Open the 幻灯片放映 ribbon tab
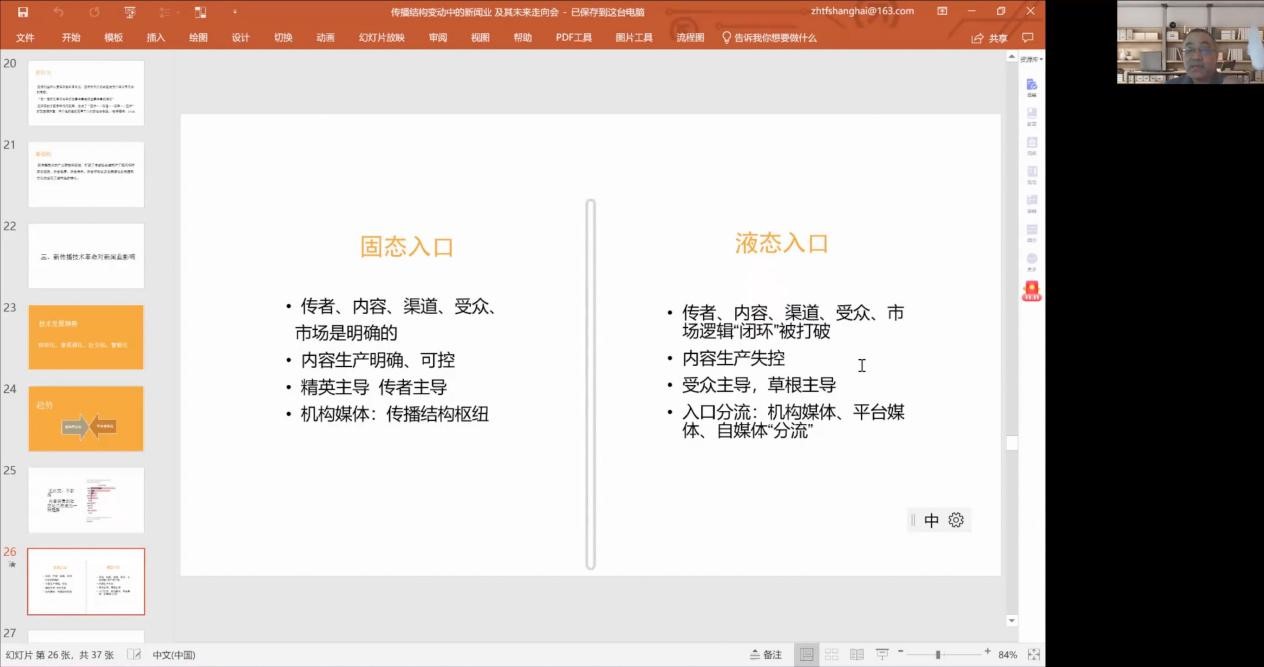Viewport: 1264px width, 667px height. pos(382,38)
